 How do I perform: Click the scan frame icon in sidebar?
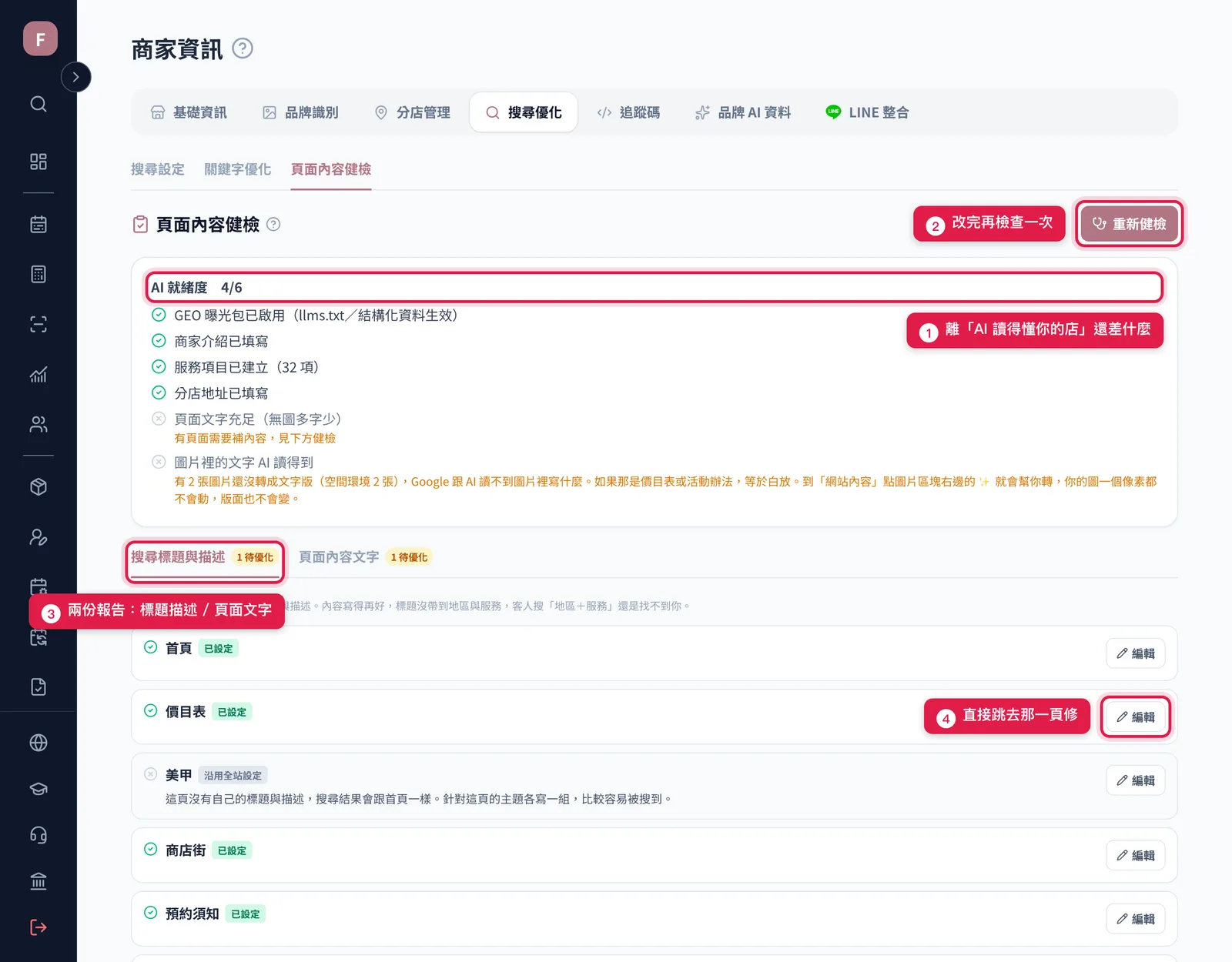coord(38,324)
